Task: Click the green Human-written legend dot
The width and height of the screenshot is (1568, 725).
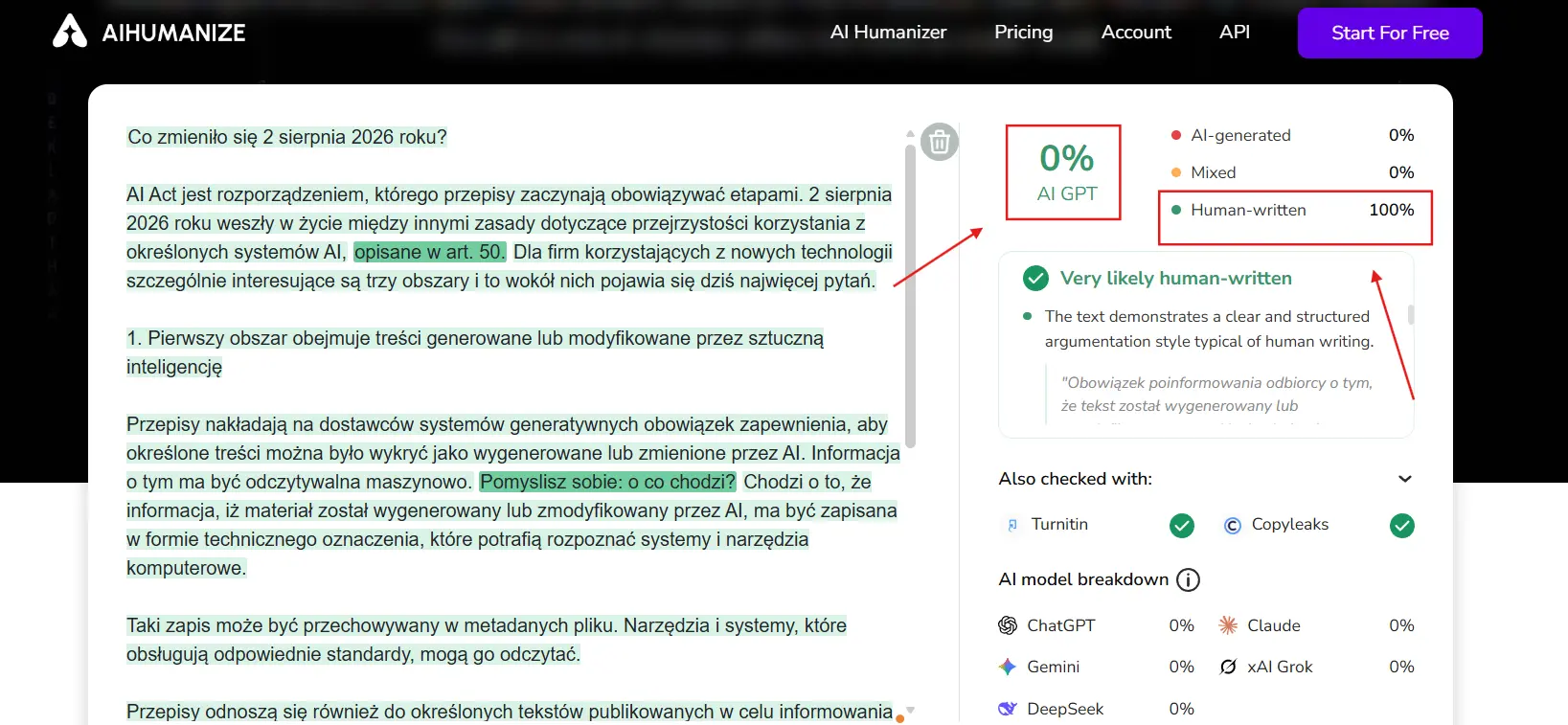Action: pyautogui.click(x=1175, y=210)
